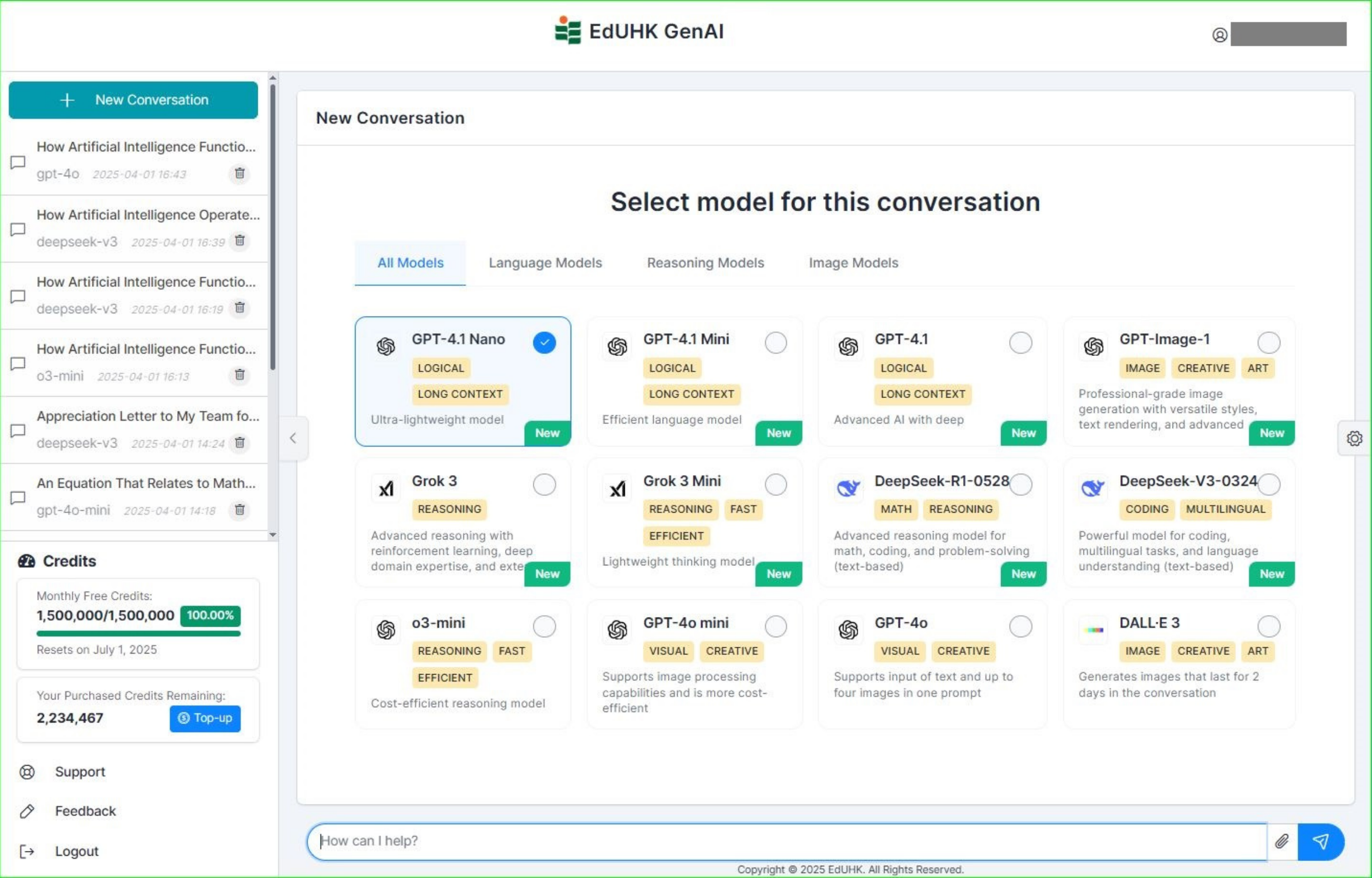Open the An Equation That Relates to Math conversation
The height and width of the screenshot is (878, 1372).
click(x=135, y=496)
